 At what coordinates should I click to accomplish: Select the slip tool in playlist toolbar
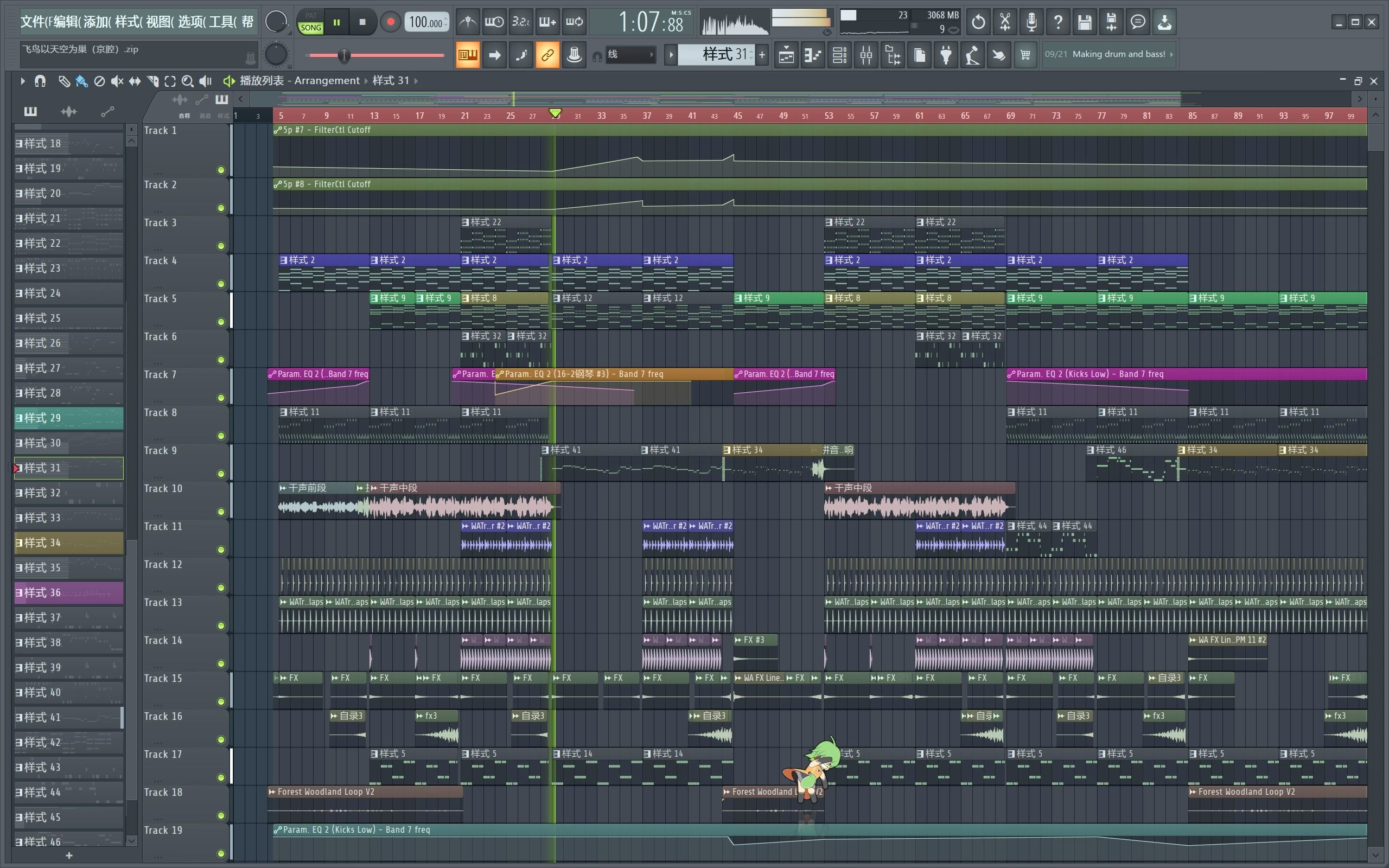pos(135,81)
